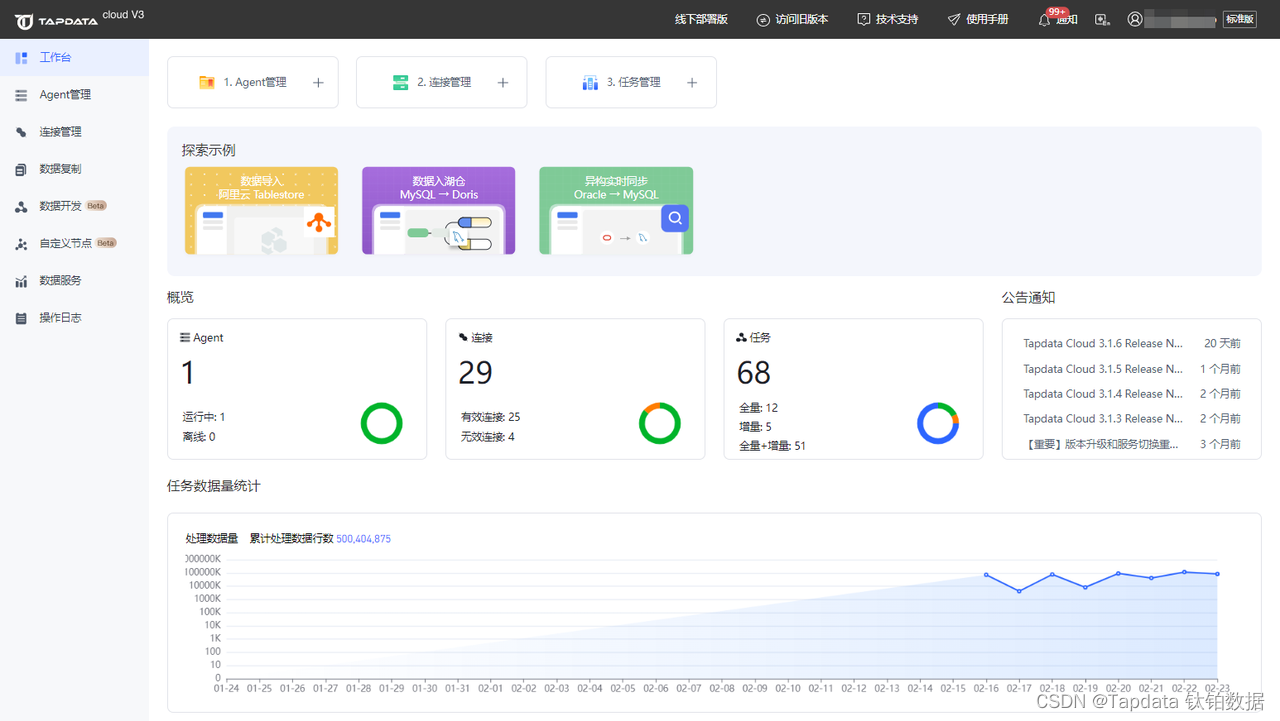Click the 自定义节点 sidebar icon

coord(21,244)
